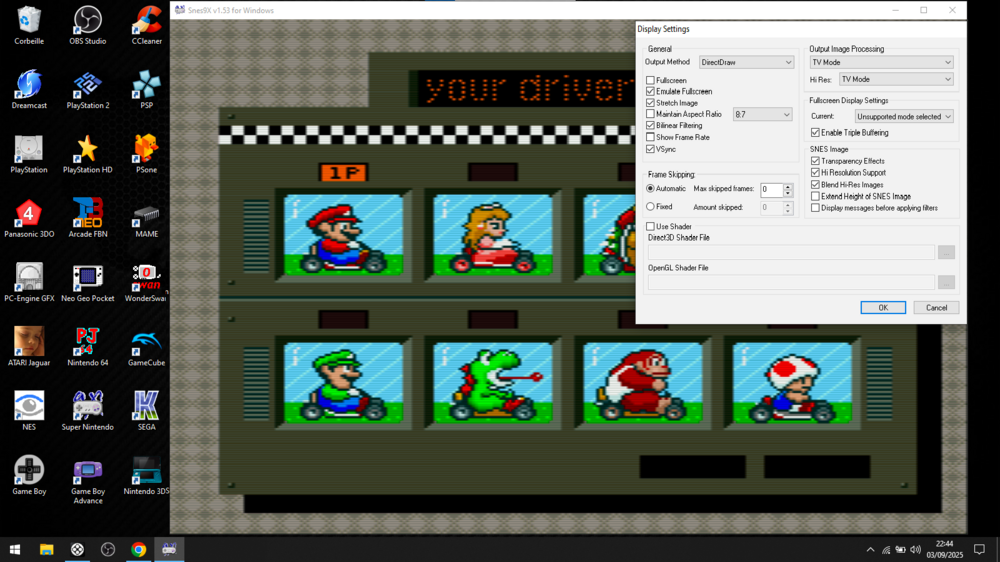Check Display messages before applying filters

815,208
